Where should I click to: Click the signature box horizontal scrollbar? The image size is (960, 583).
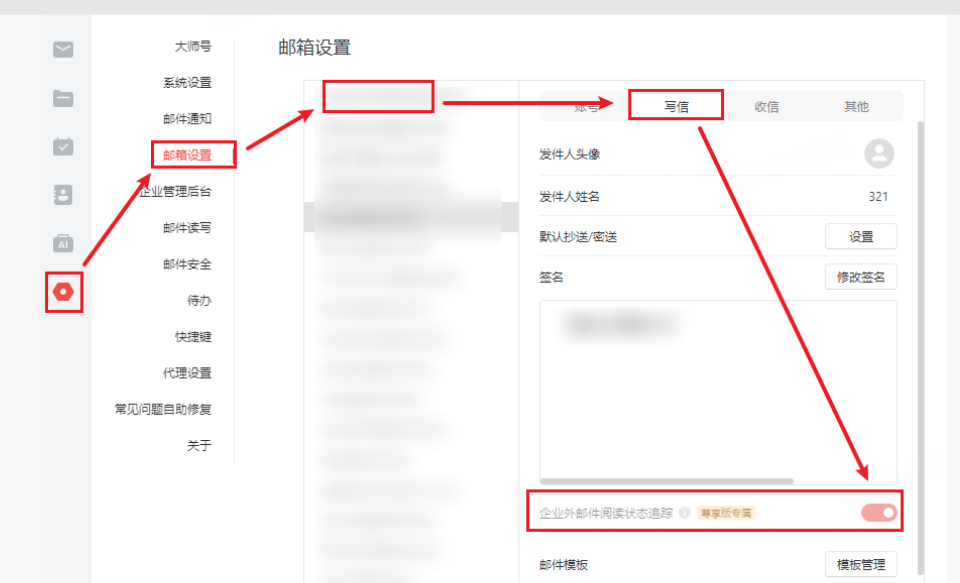(667, 481)
